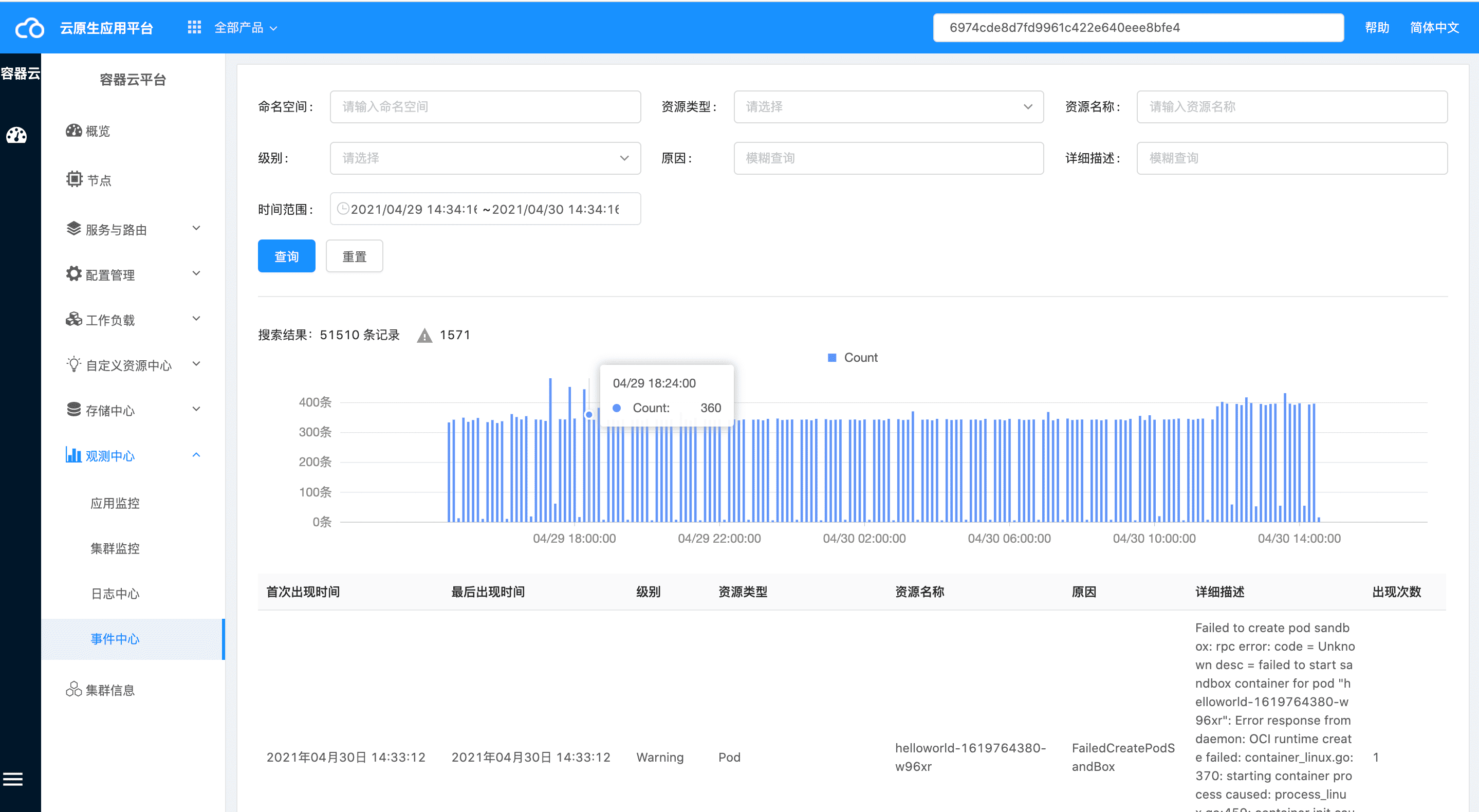This screenshot has width=1479, height=812.
Task: Select 事件中心 menu item
Action: click(133, 639)
